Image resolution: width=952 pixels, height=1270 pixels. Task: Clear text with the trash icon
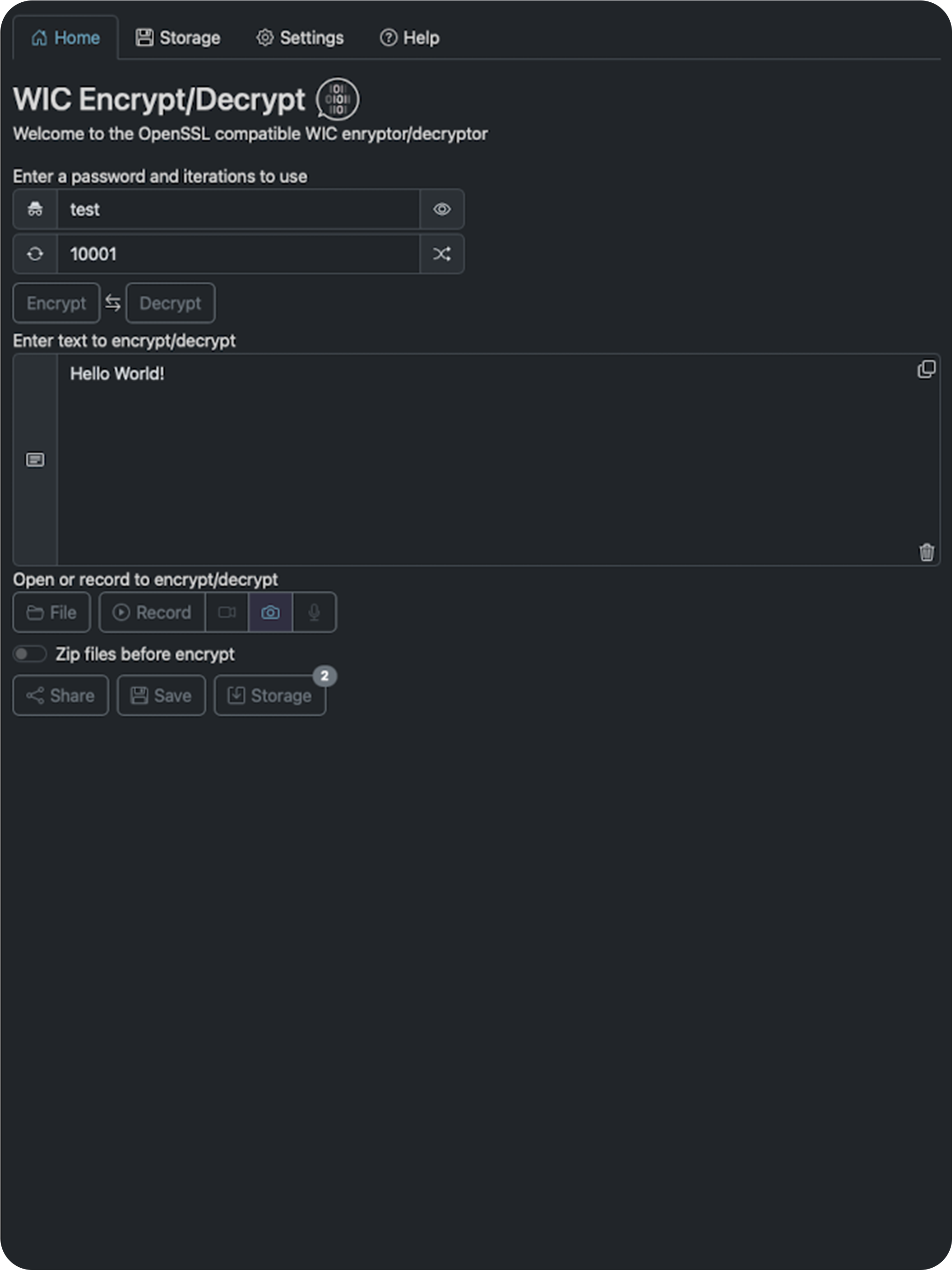[926, 552]
